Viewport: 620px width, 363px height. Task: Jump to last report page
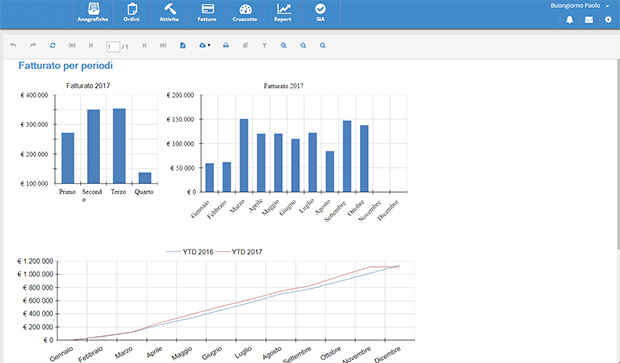tap(163, 45)
